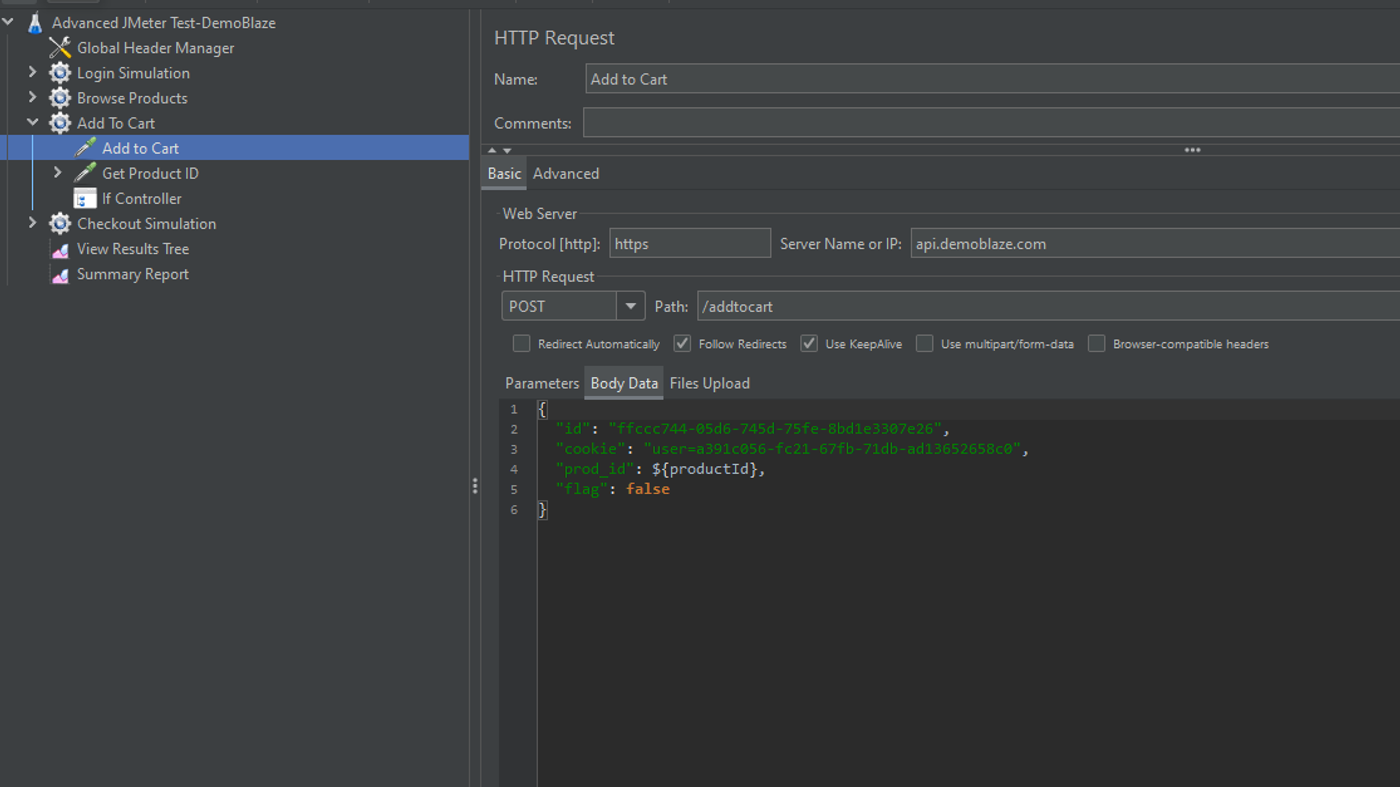Viewport: 1400px width, 787px height.
Task: Select the Basic tab
Action: pyautogui.click(x=504, y=173)
